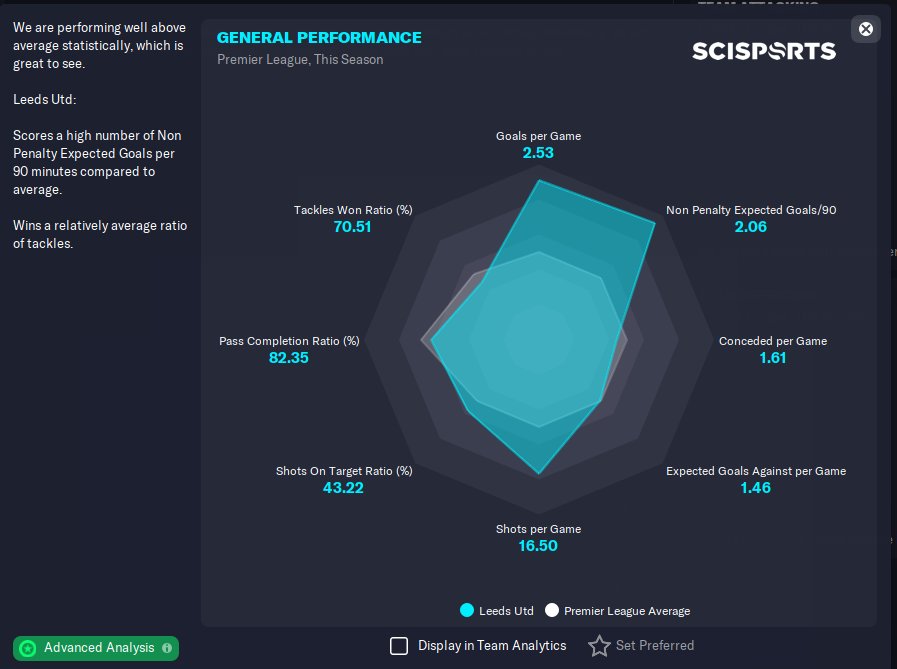Close the General Performance panel
This screenshot has height=669, width=897.
coord(866,29)
